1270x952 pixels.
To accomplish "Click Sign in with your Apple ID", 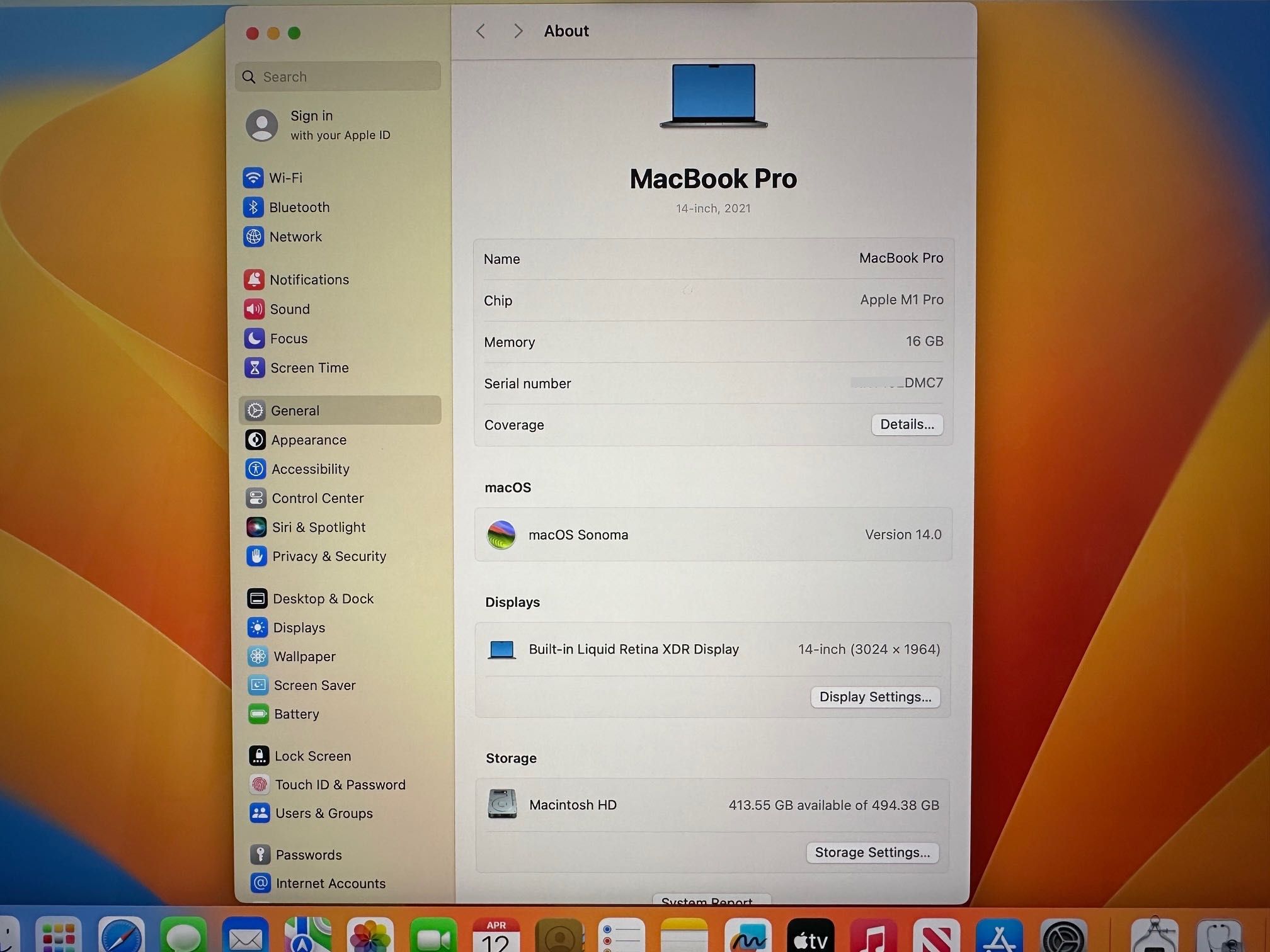I will coord(318,125).
